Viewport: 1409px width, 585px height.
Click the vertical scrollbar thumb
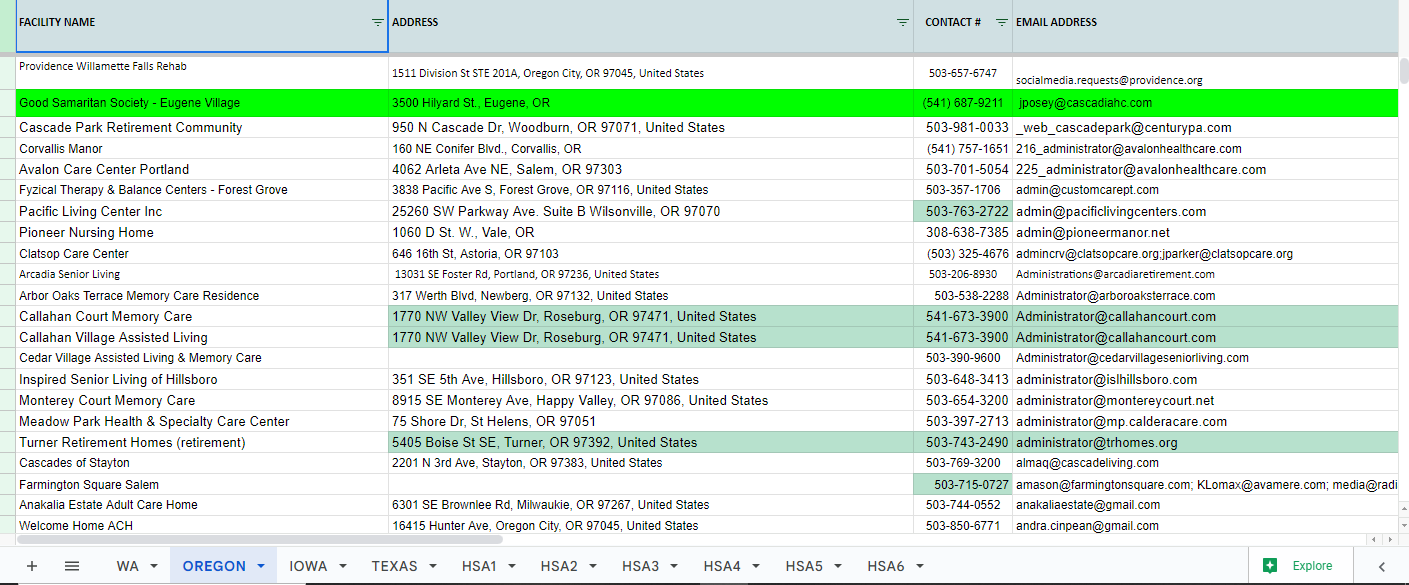[1403, 70]
